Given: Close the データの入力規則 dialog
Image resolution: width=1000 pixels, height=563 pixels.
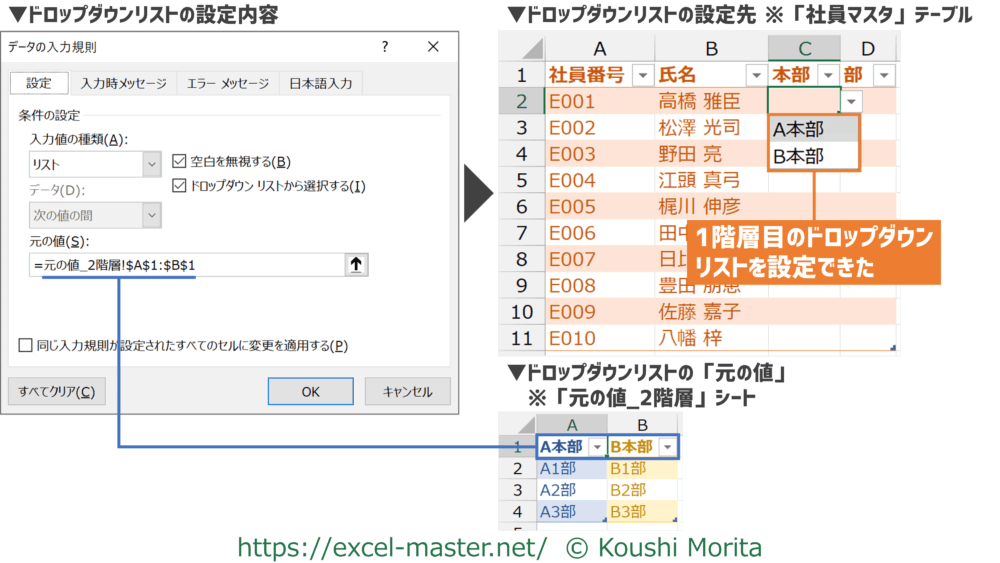Looking at the screenshot, I should tap(432, 47).
